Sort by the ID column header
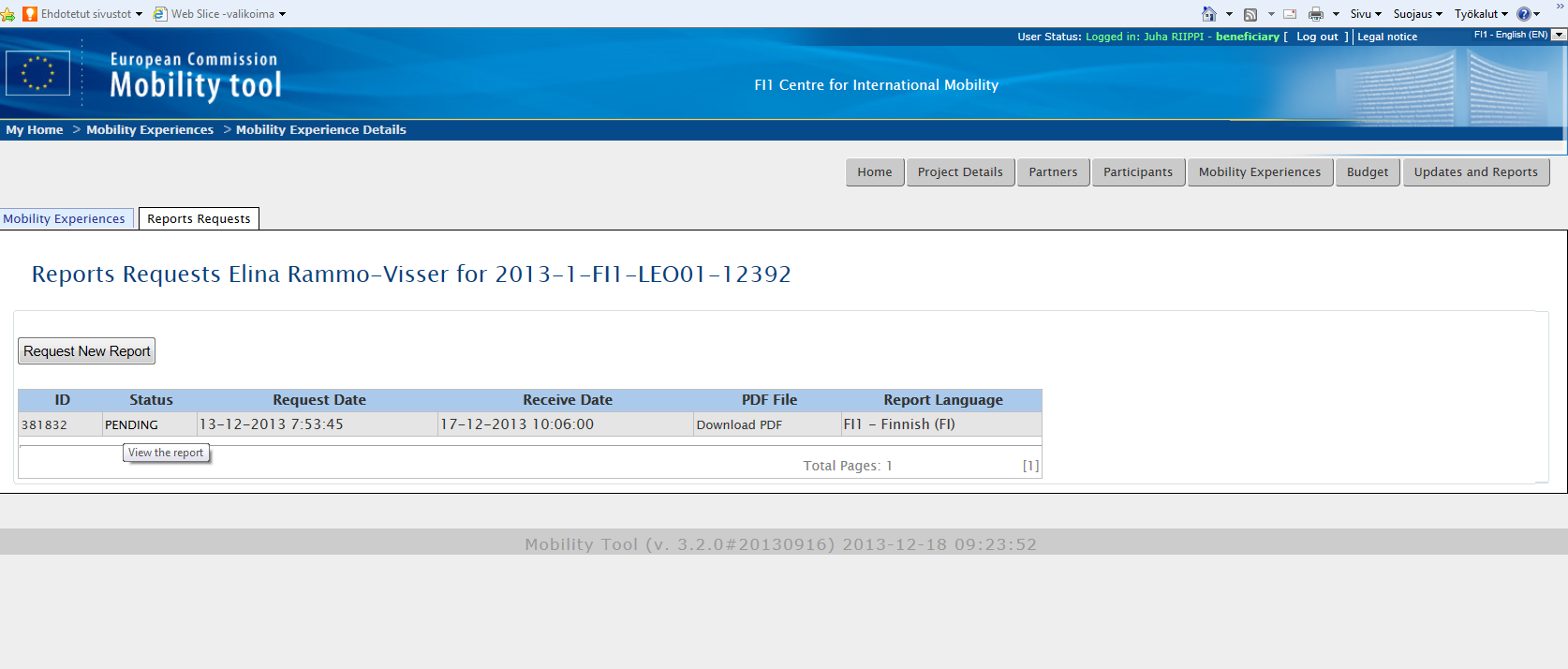Screen dimensions: 1568x669 click(62, 400)
